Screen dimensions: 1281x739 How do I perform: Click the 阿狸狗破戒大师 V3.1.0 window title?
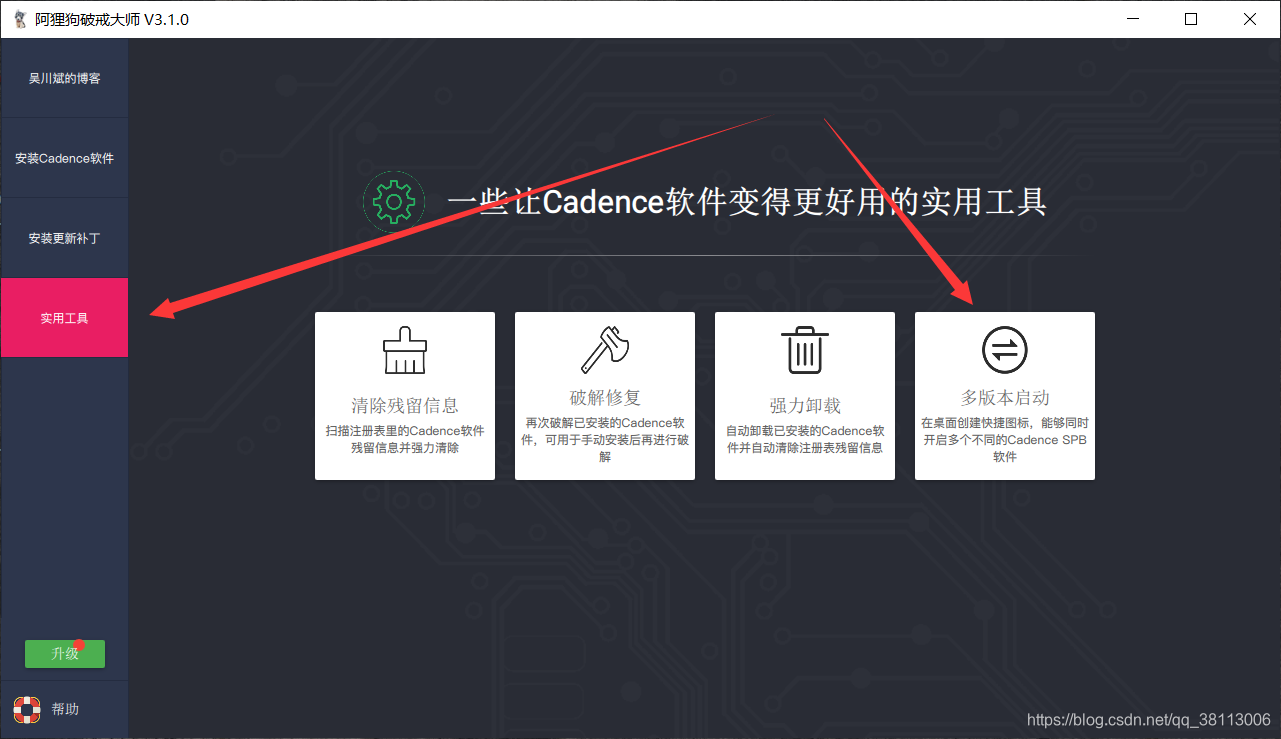(111, 19)
